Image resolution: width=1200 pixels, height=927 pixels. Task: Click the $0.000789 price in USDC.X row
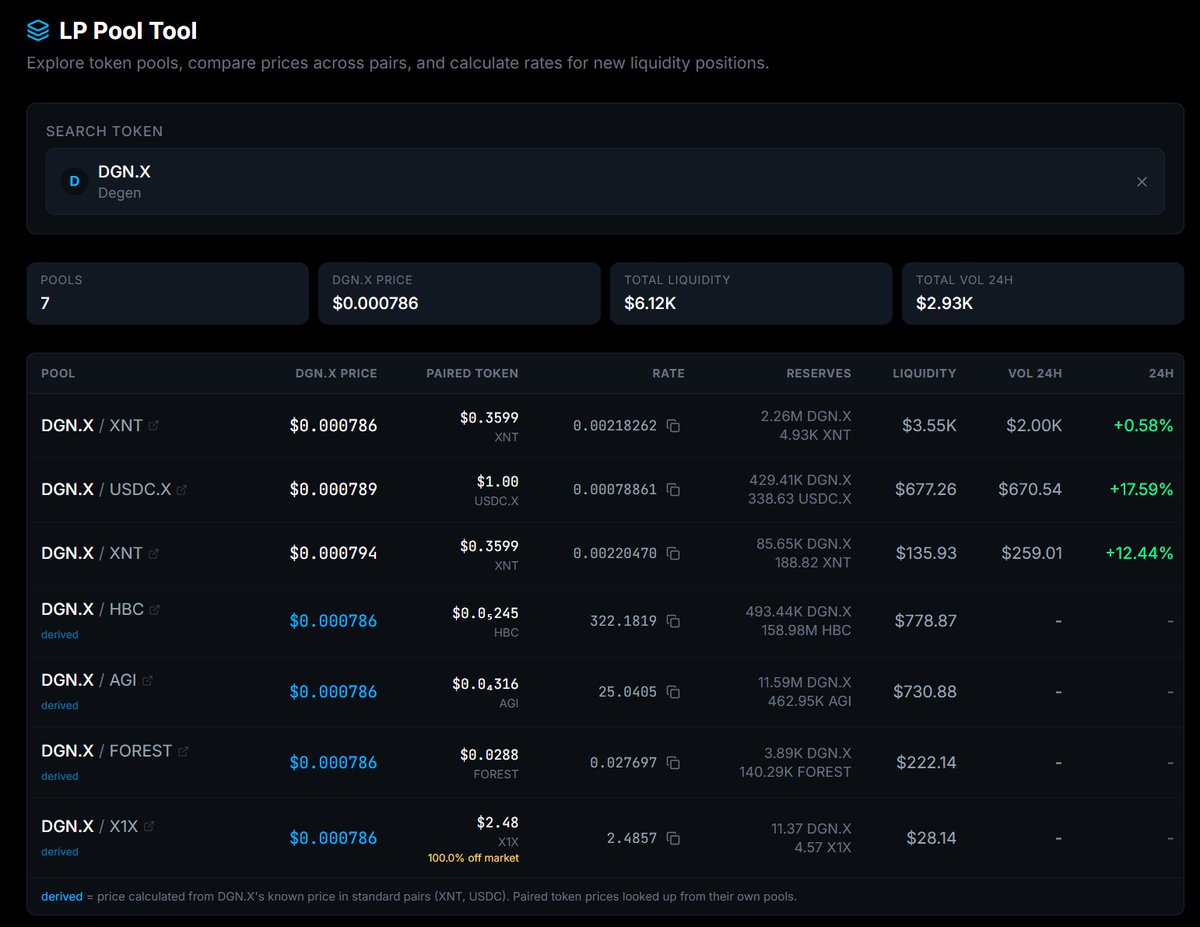(x=333, y=490)
